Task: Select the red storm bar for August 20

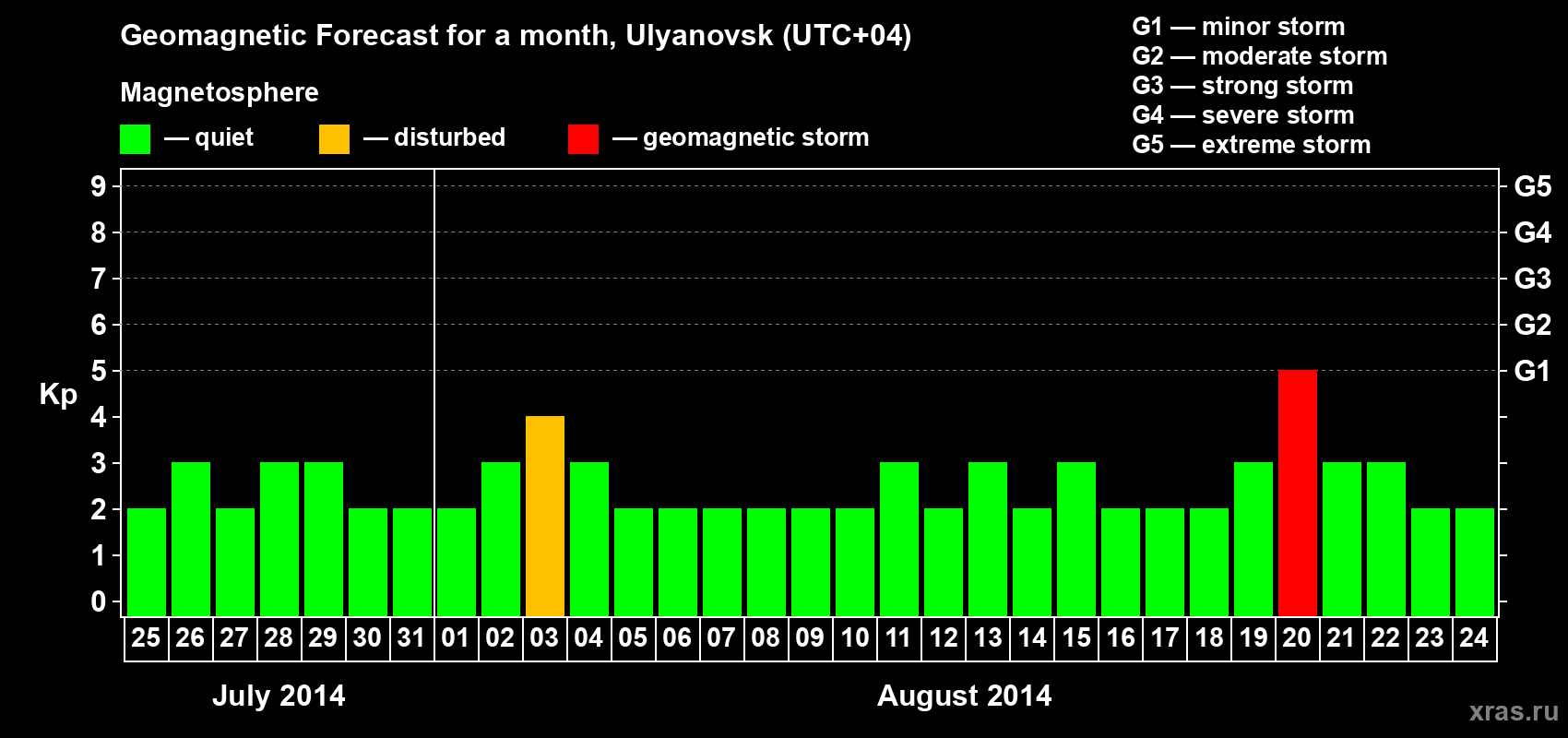Action: 1297,493
